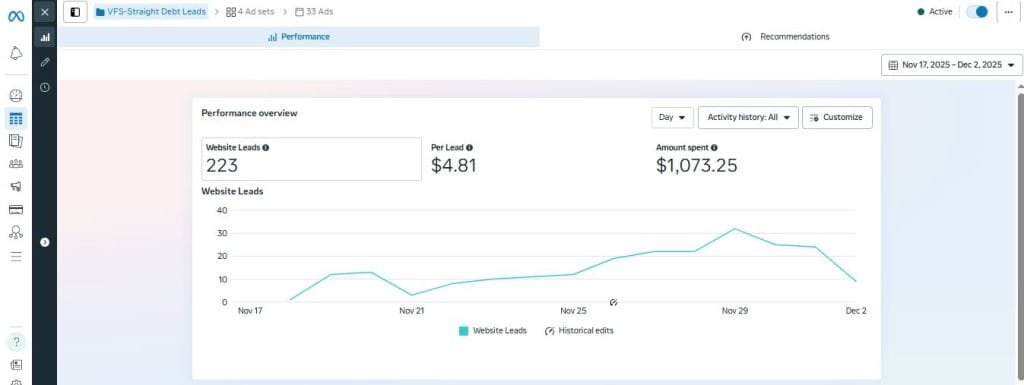Screen dimensions: 1024x385
Task: Open the Help question mark icon
Action: pos(16,342)
